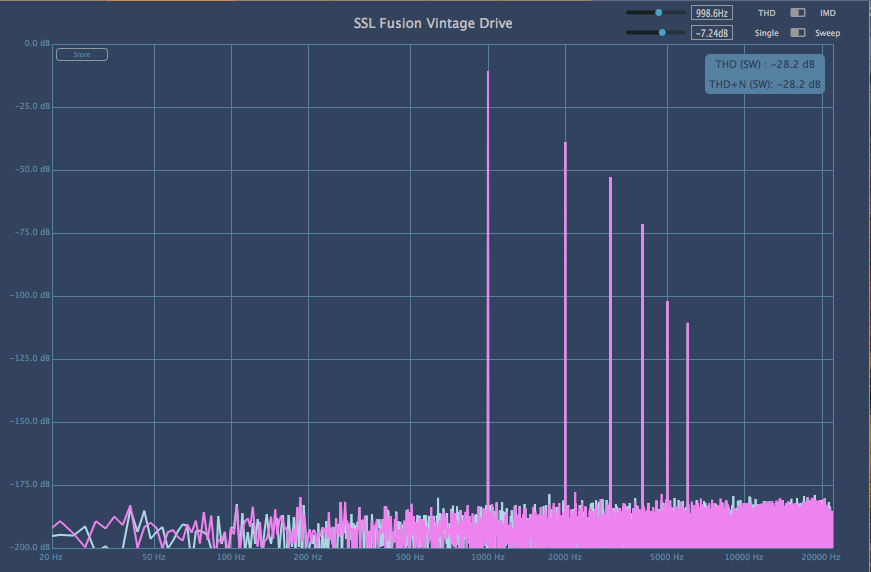Select the Sweep label
Screen dimensions: 871x572
(828, 33)
